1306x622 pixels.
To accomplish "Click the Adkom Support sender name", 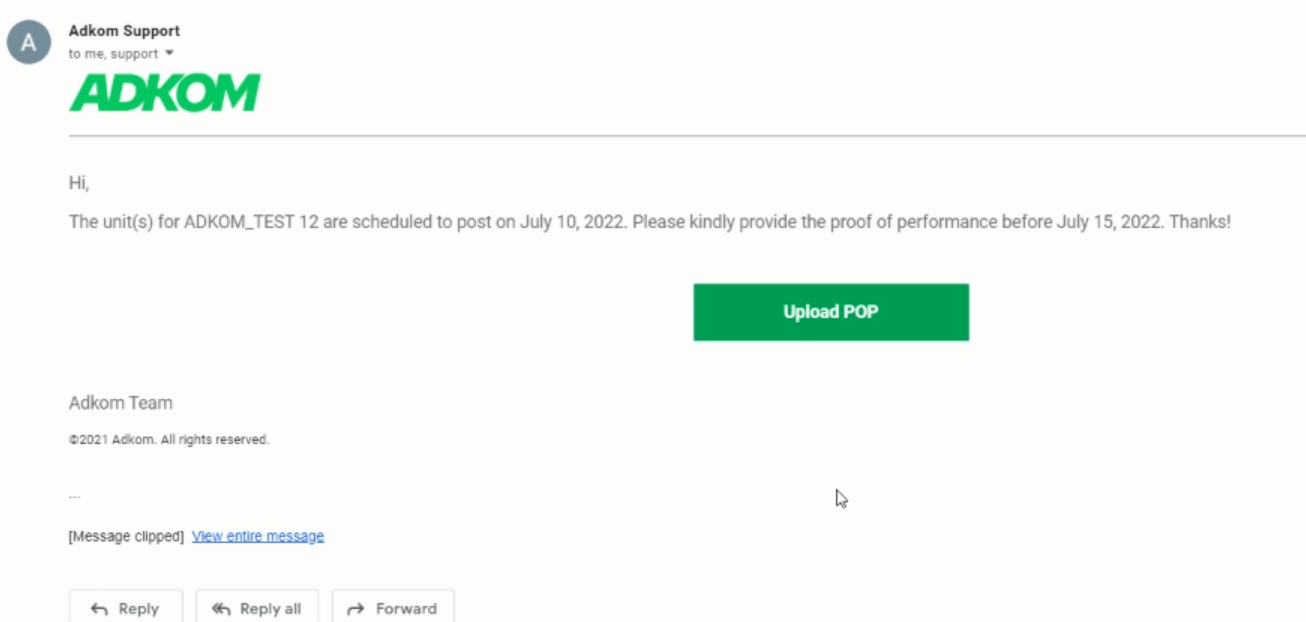I will click(x=124, y=31).
